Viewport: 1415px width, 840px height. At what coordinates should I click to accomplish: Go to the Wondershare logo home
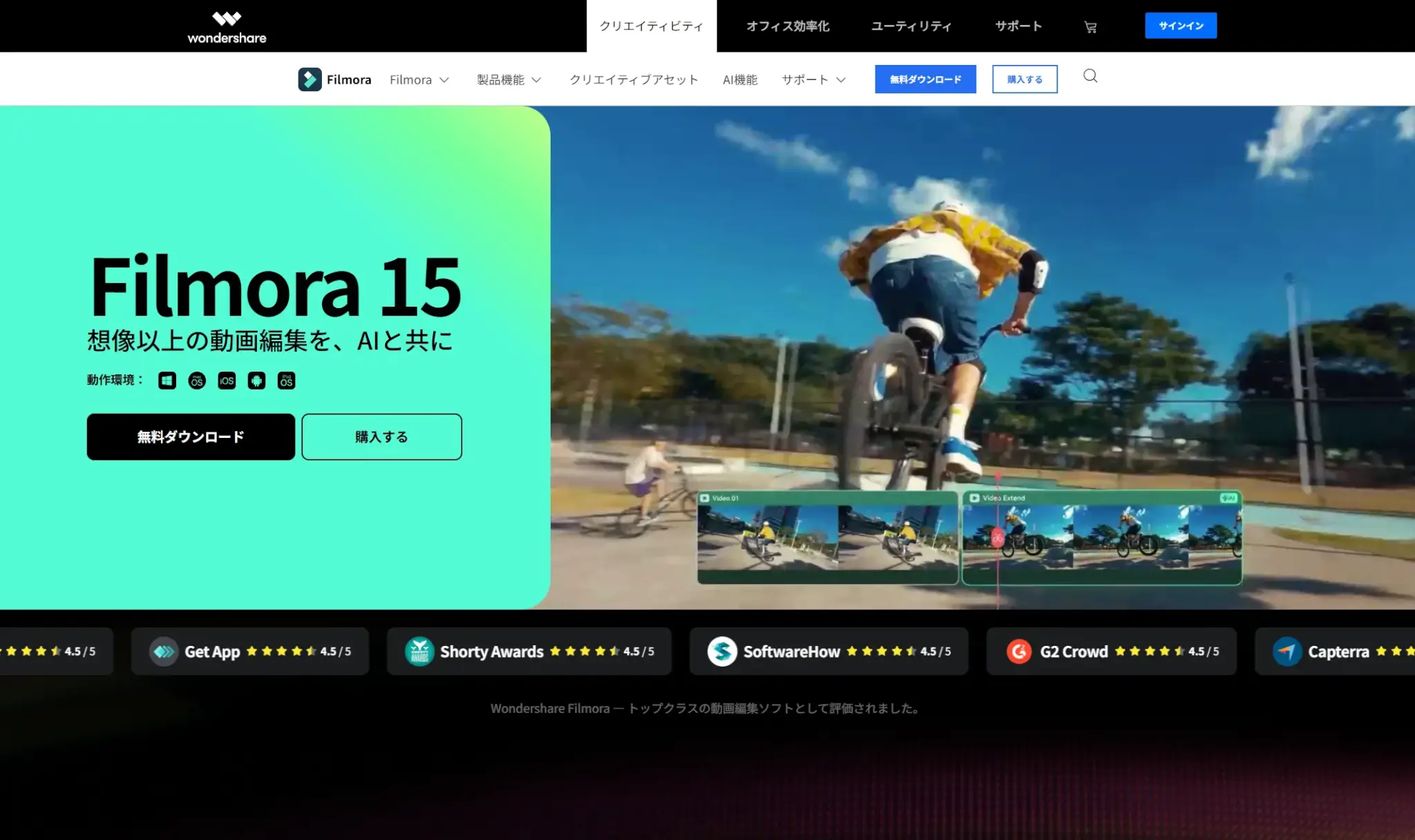tap(227, 27)
